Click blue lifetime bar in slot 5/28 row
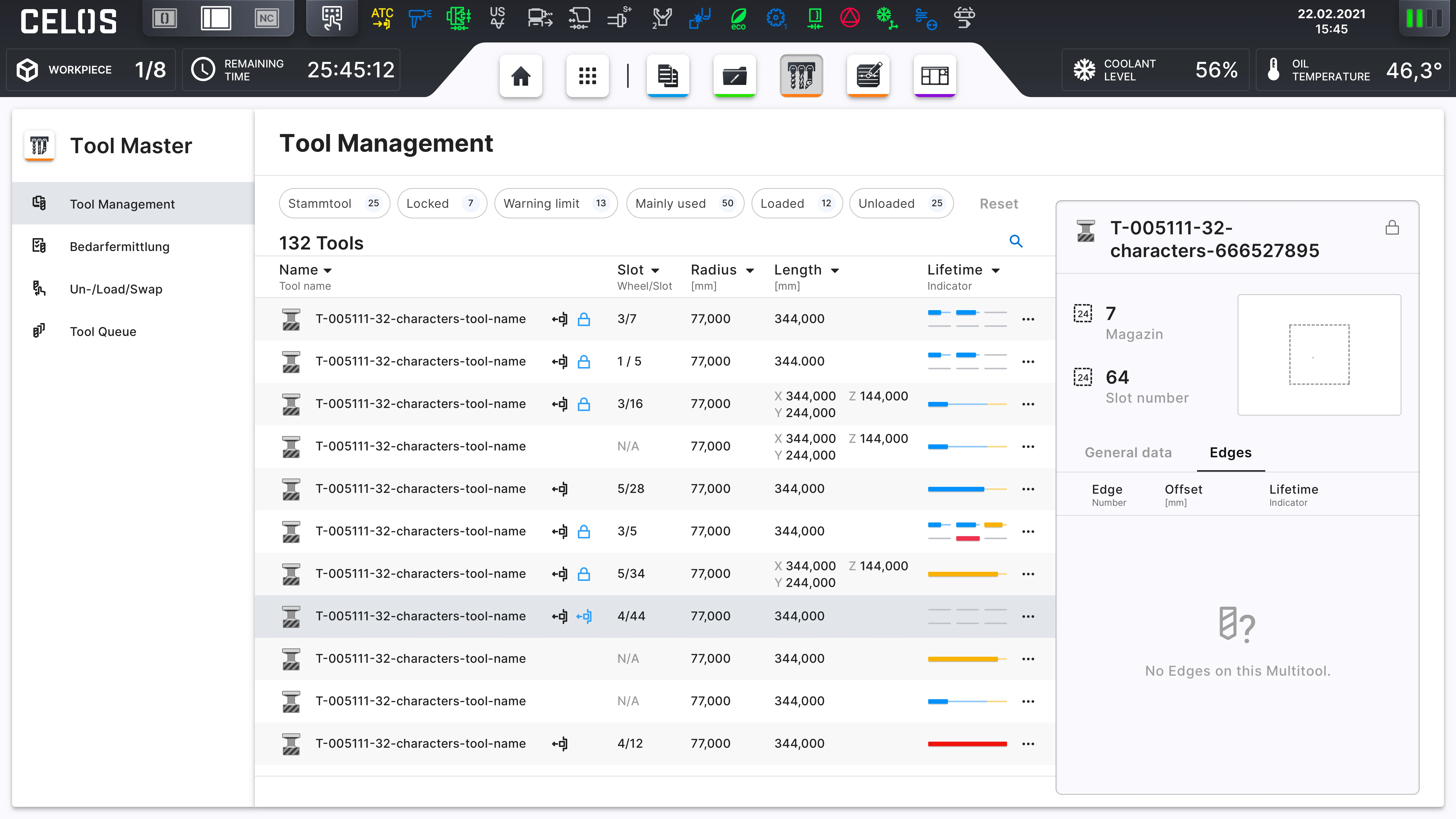The height and width of the screenshot is (819, 1456). 967,489
